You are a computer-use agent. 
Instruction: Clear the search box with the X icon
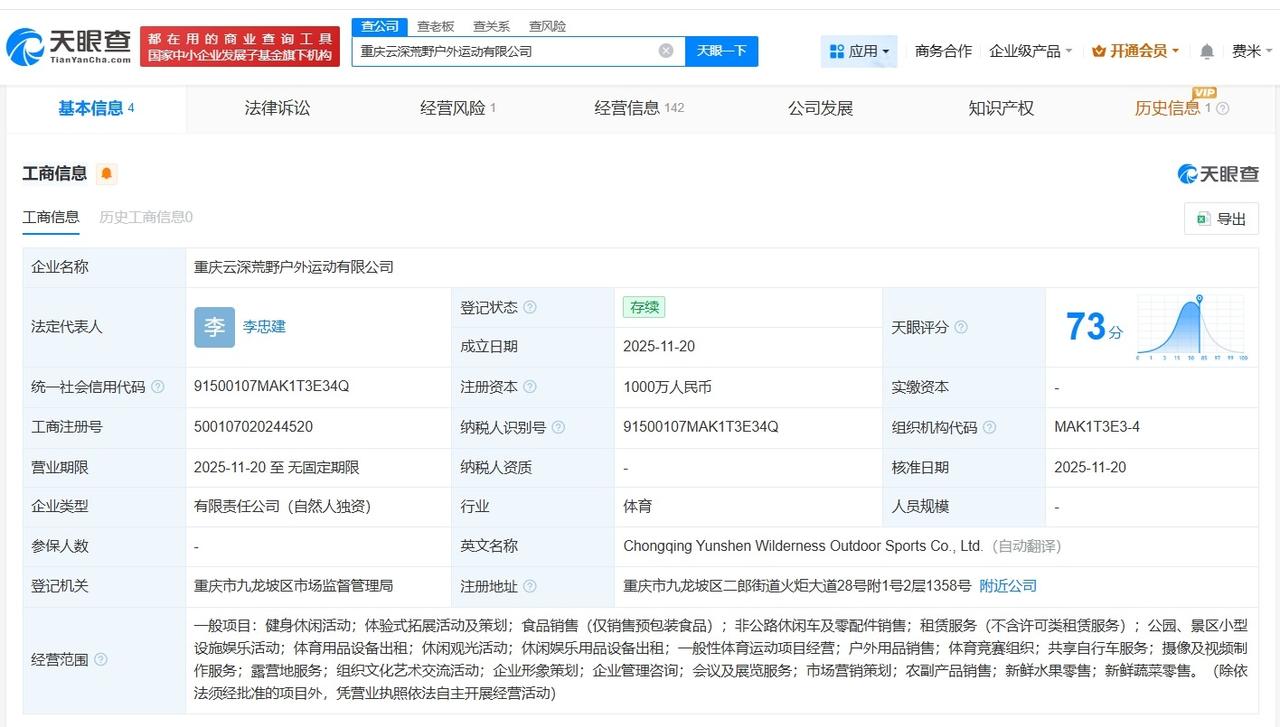tap(666, 51)
